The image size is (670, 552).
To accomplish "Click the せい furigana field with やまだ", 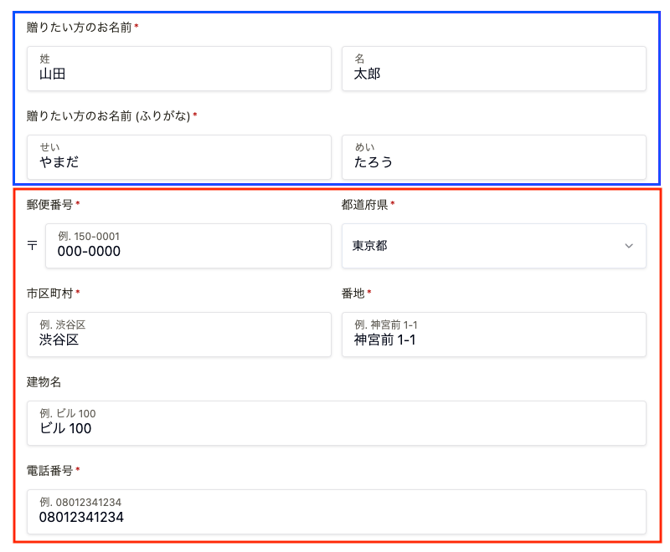I will [179, 156].
